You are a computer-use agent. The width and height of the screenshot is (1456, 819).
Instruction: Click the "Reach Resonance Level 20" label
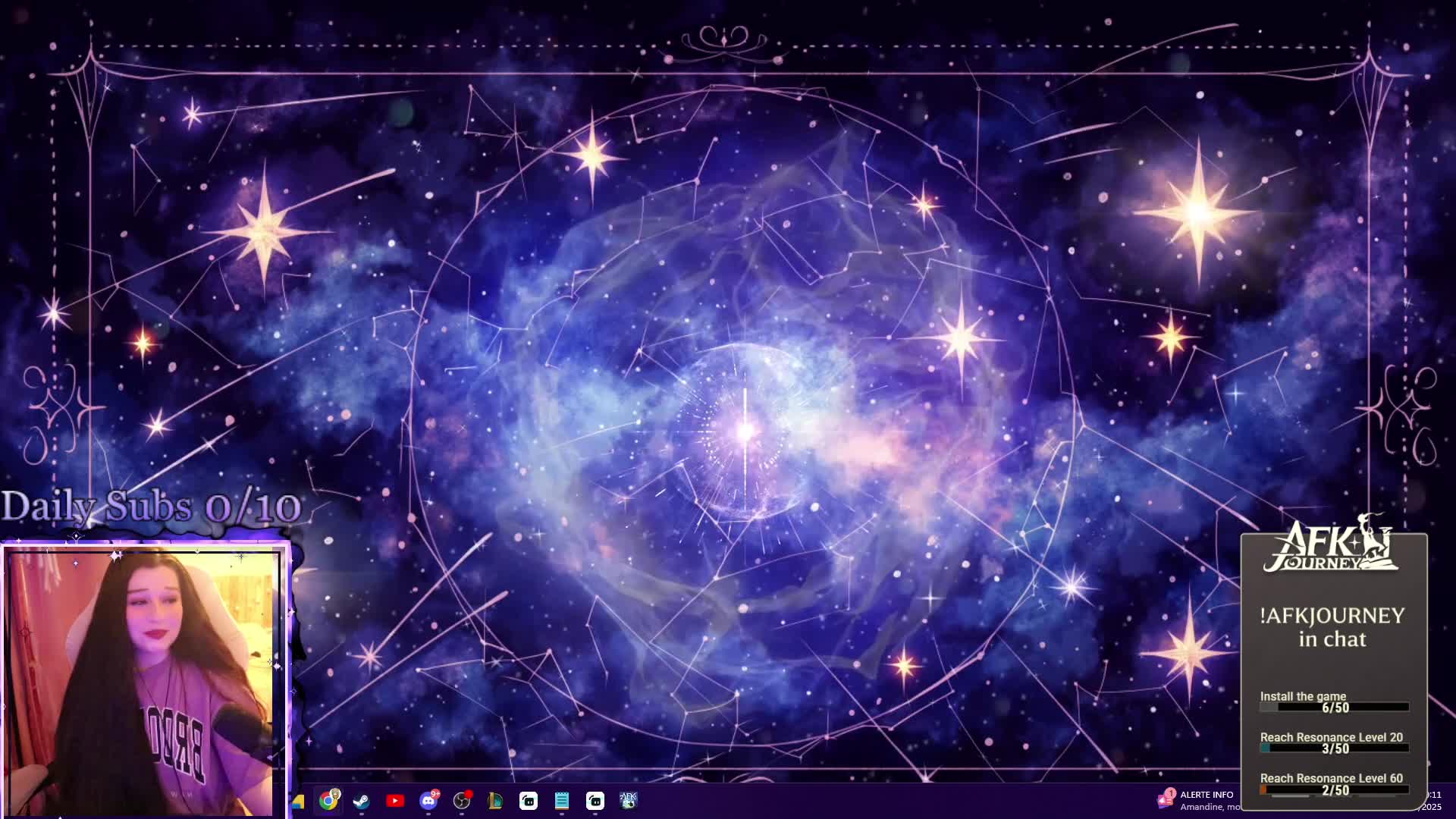tap(1331, 737)
